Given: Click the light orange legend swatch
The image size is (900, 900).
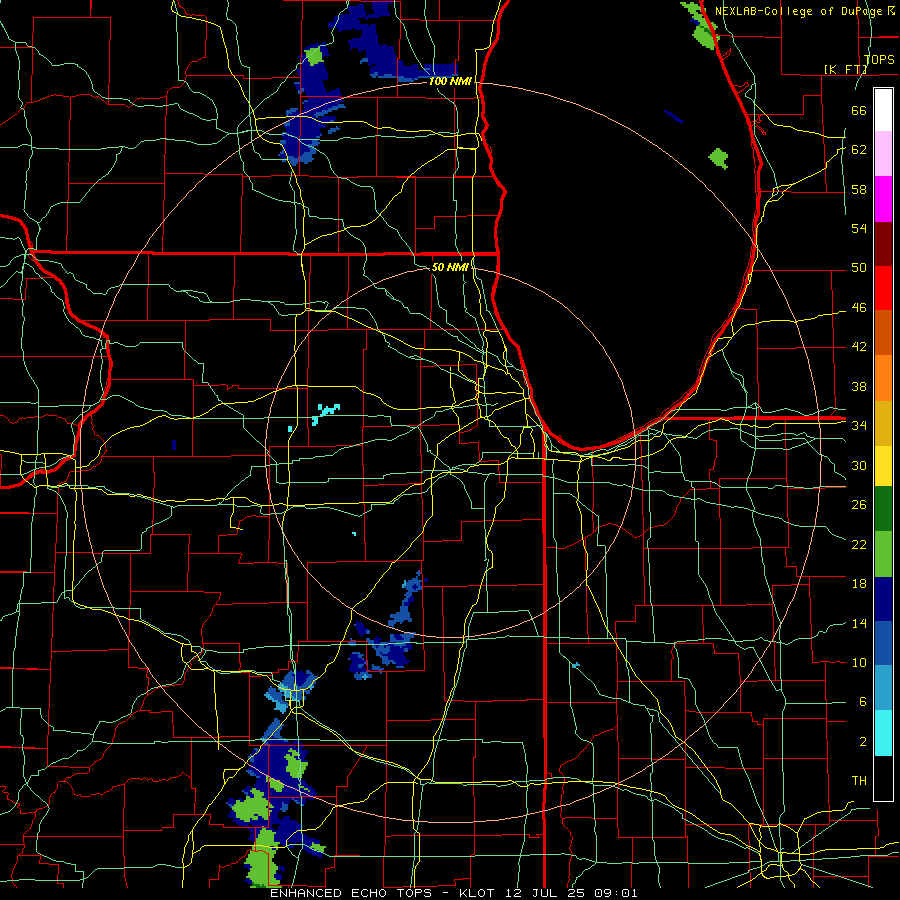Looking at the screenshot, I should (883, 378).
